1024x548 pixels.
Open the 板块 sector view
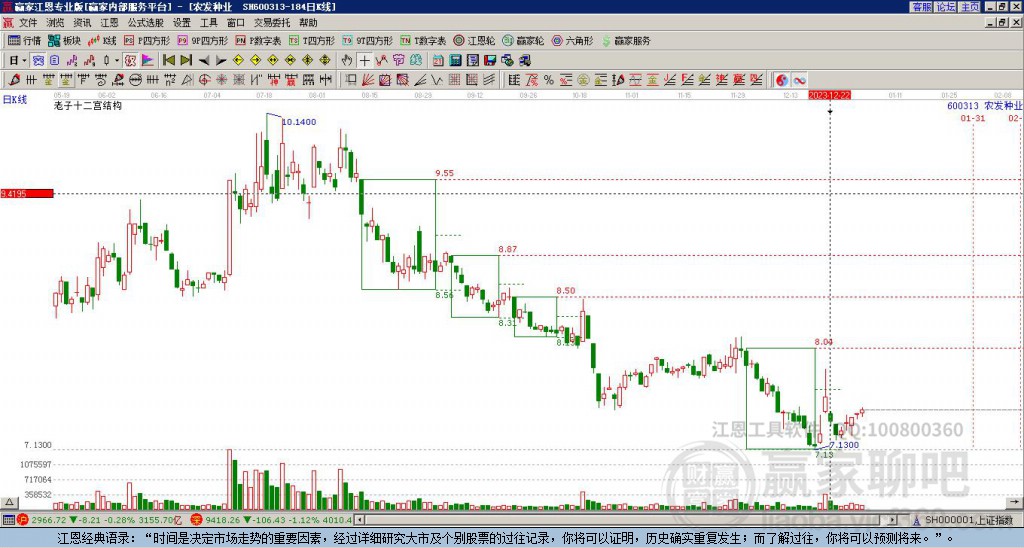tap(65, 40)
